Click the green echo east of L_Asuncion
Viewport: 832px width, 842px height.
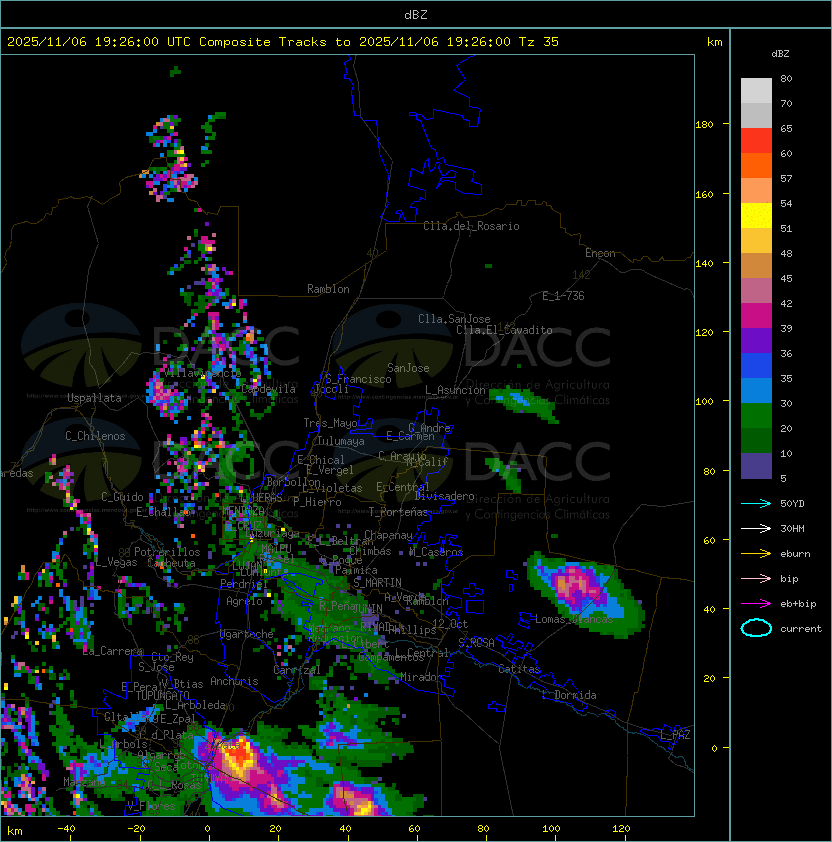click(524, 404)
